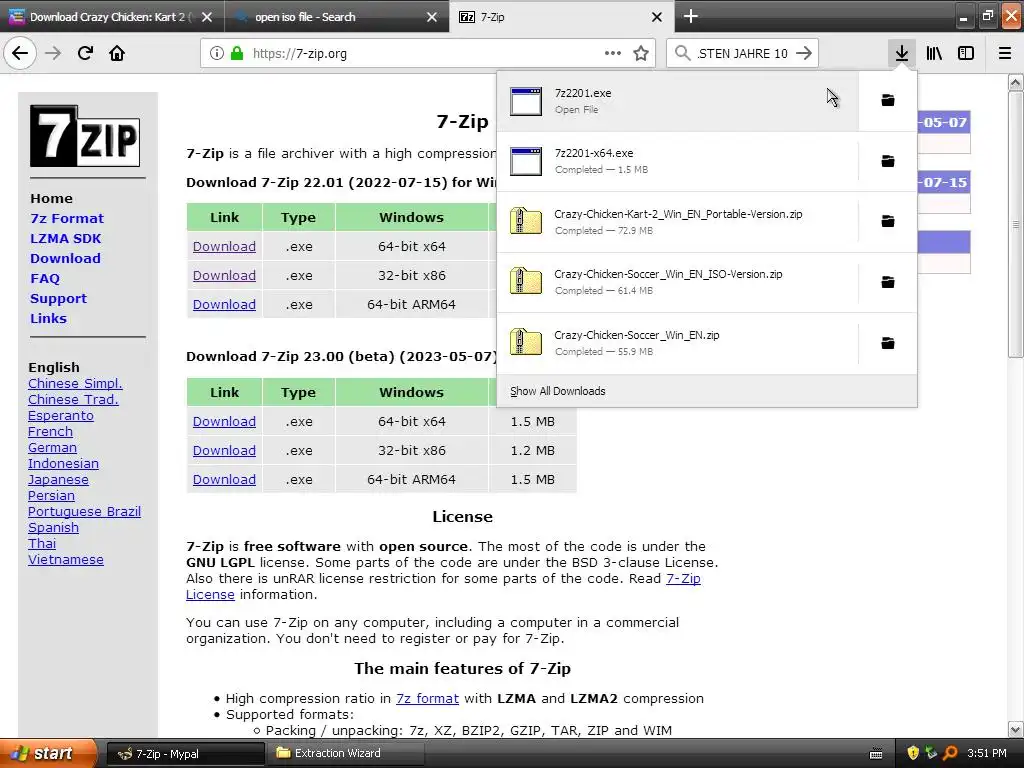Open containing folder for 7z2201-x64.exe

888,161
